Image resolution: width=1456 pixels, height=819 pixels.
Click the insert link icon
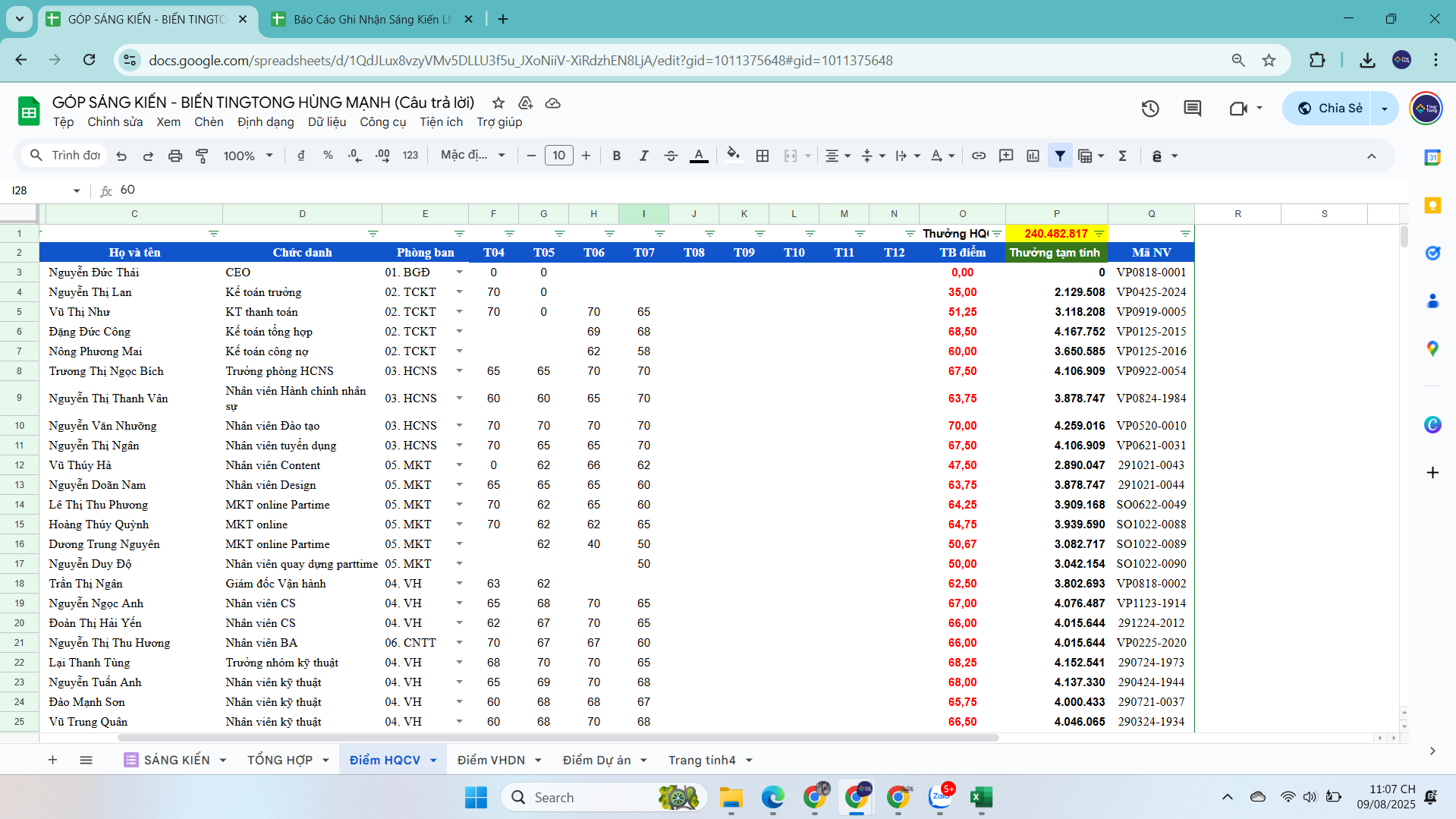(979, 156)
